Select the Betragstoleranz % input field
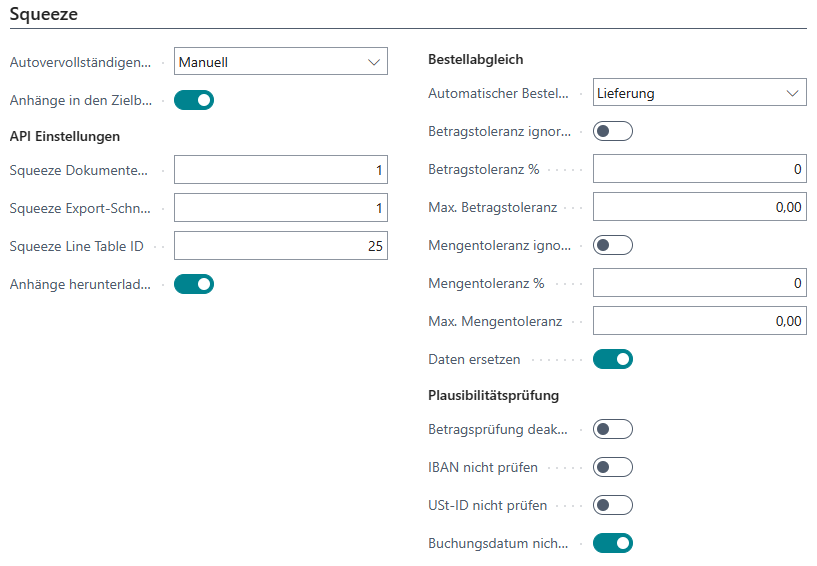 tap(699, 169)
